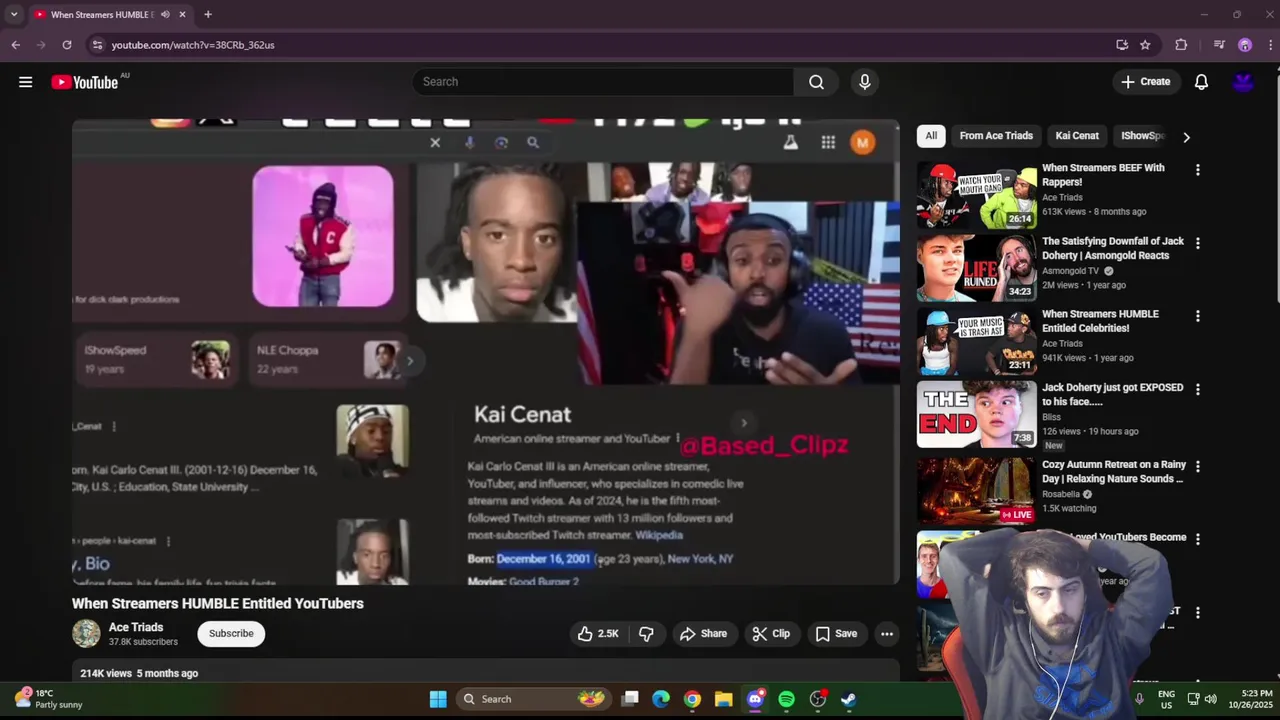Open the tab search dropdown arrow

click(x=14, y=15)
